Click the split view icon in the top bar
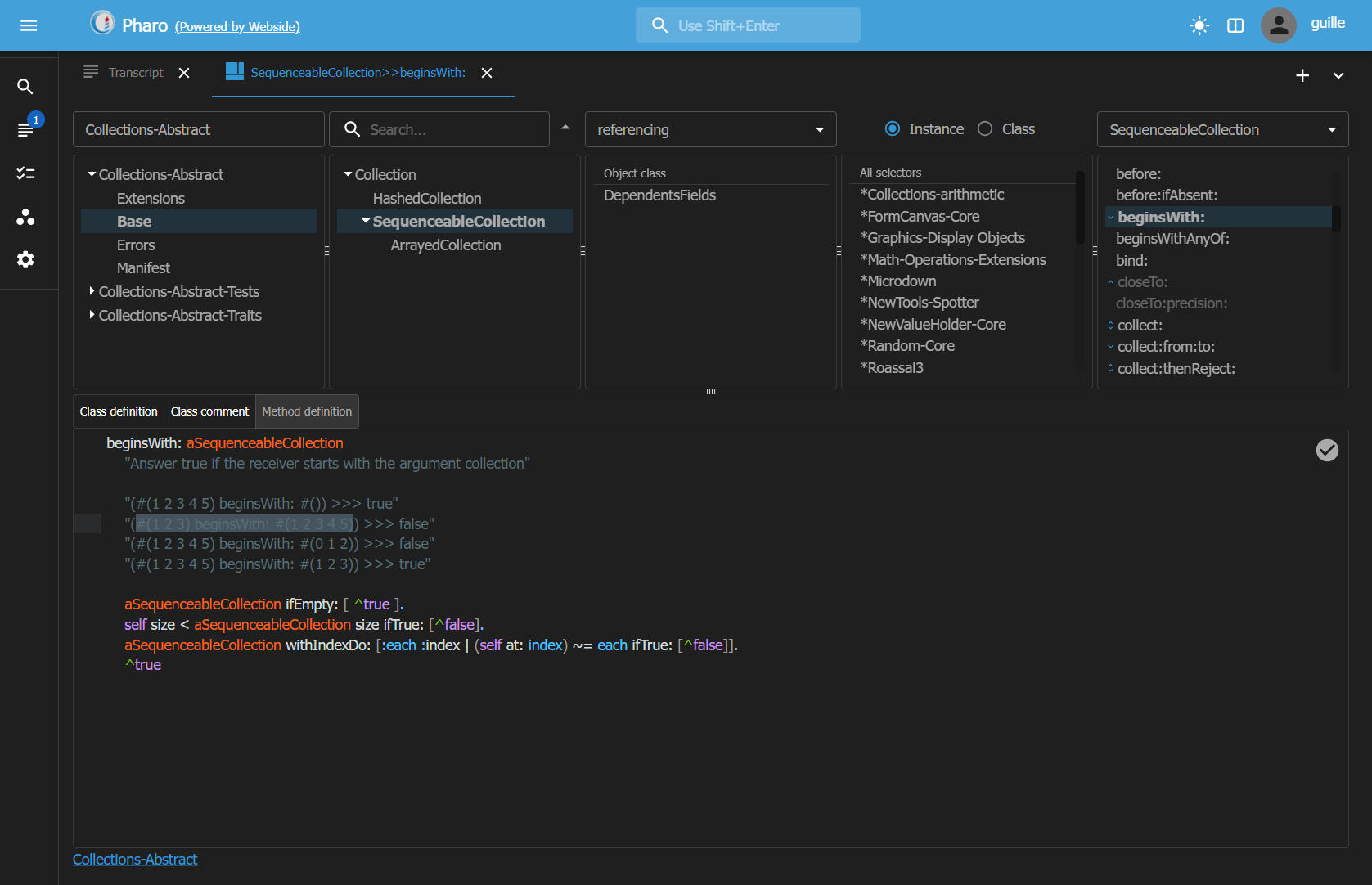 1235,25
